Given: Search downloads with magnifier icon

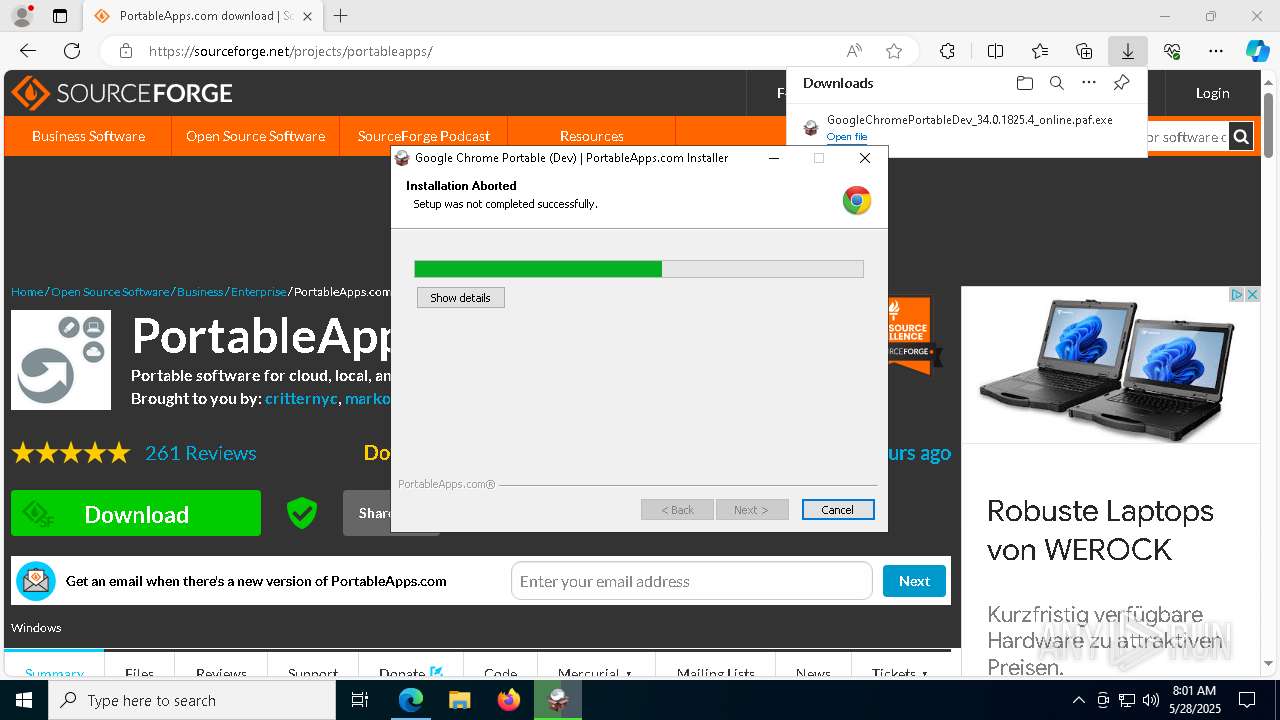Looking at the screenshot, I should click(x=1056, y=83).
